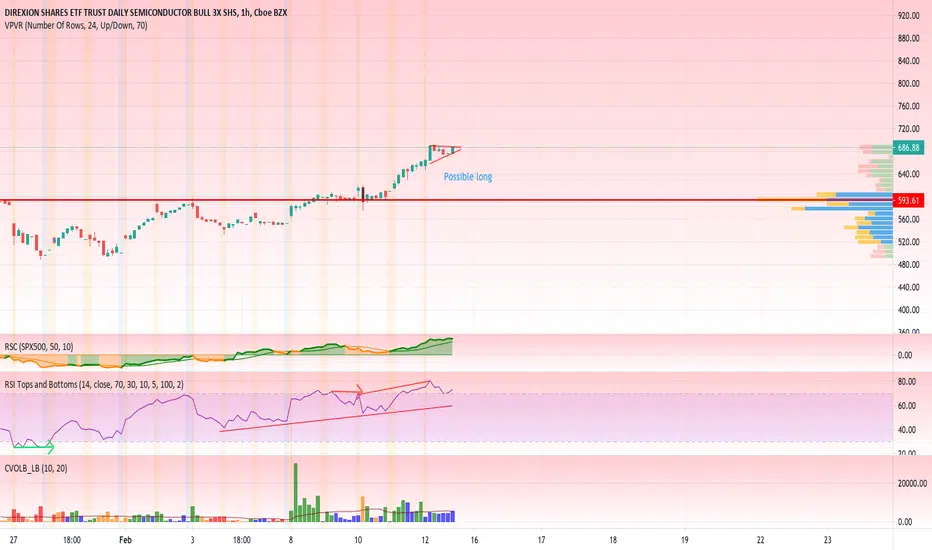The width and height of the screenshot is (932, 550).
Task: Click the 'Feb' date on time axis
Action: [125, 540]
